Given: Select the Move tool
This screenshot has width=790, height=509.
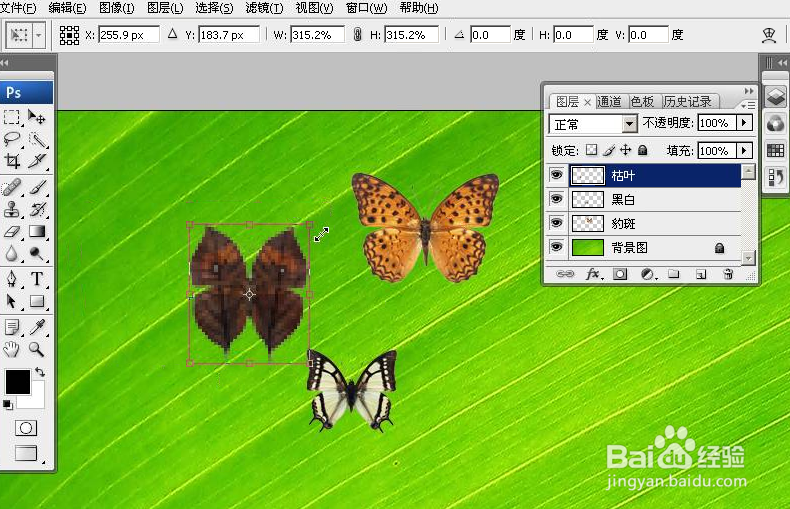Looking at the screenshot, I should pos(36,117).
